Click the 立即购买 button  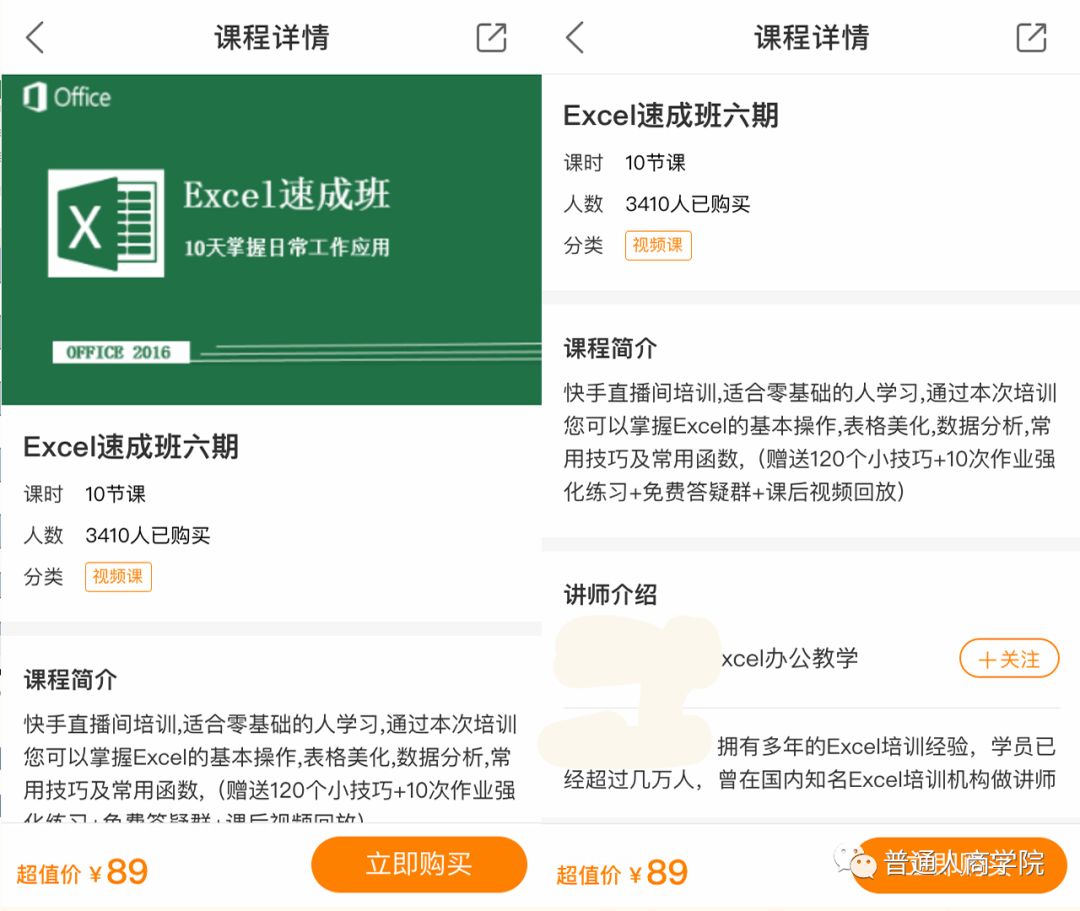tap(419, 864)
